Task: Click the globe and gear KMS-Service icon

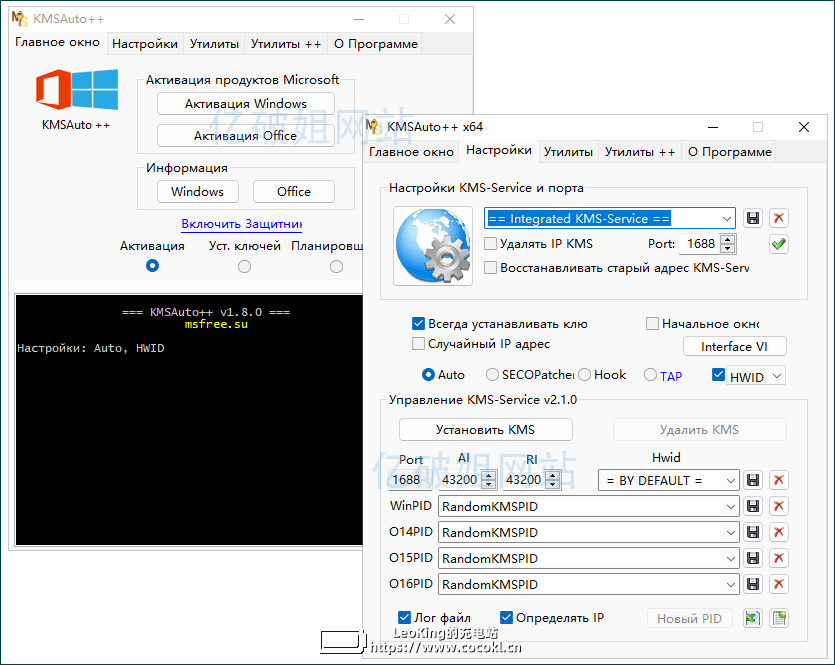Action: tap(432, 246)
